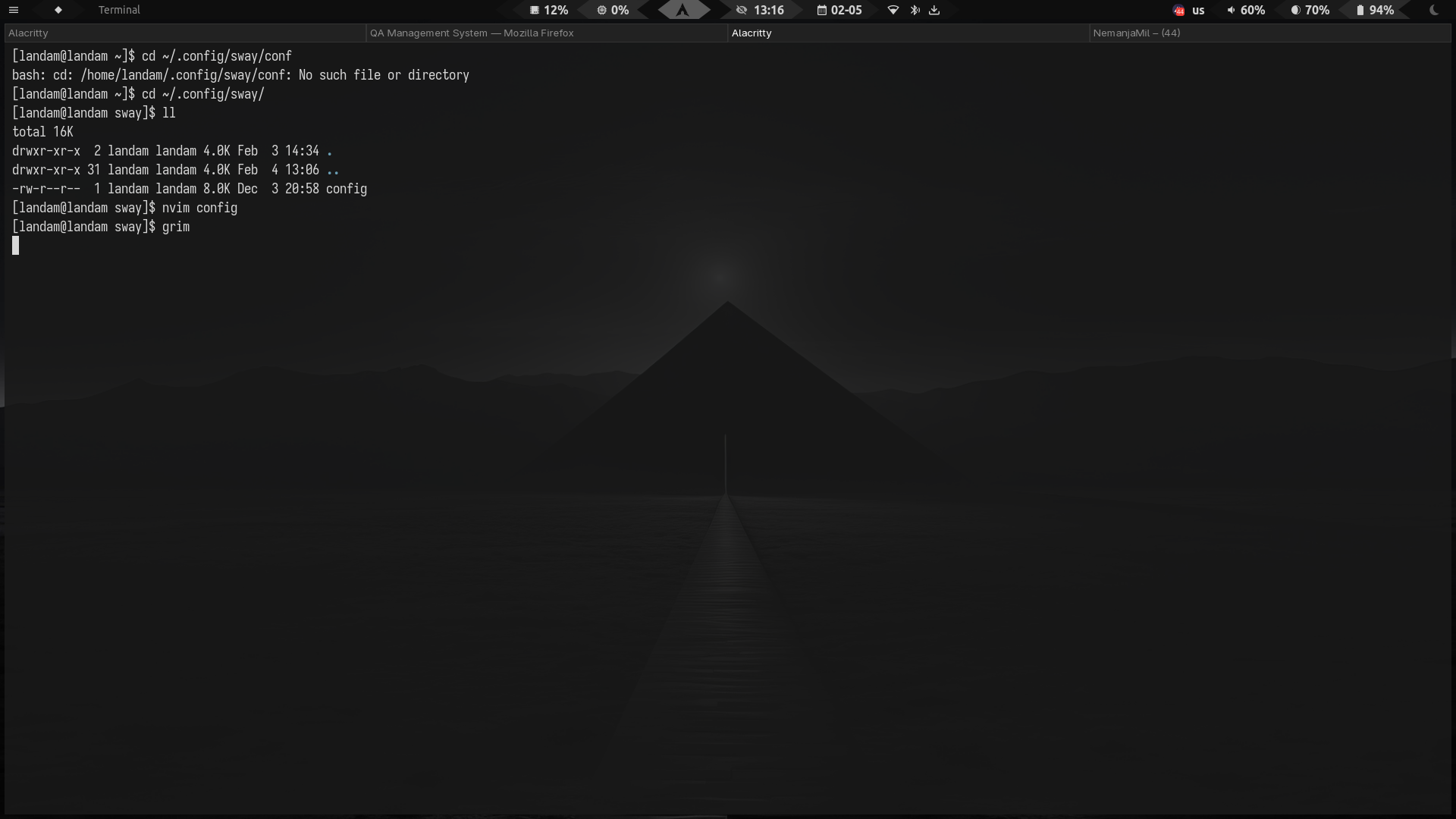The height and width of the screenshot is (819, 1456).
Task: Click the CPU usage 0% module
Action: pos(613,10)
